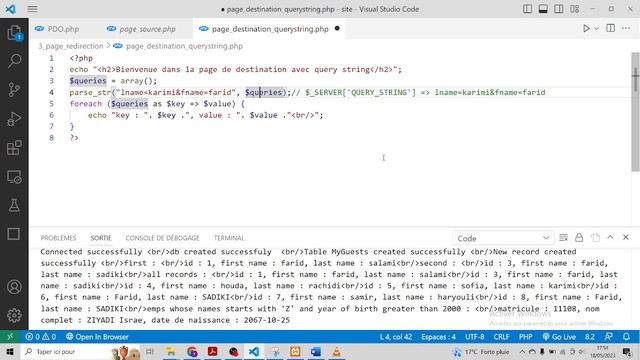The width and height of the screenshot is (640, 360).
Task: Switch to the PDO.php tab
Action: tap(63, 29)
